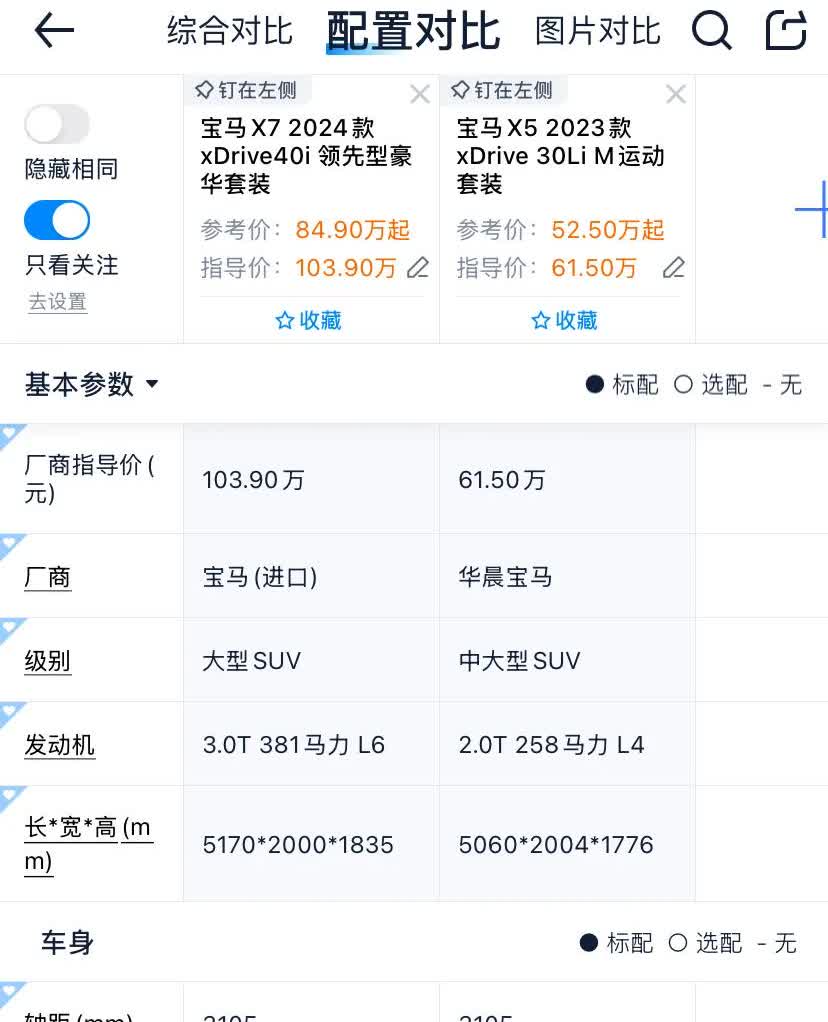828x1022 pixels.
Task: Tap the 5170*2000*1835 dimensions cell
Action: point(312,844)
